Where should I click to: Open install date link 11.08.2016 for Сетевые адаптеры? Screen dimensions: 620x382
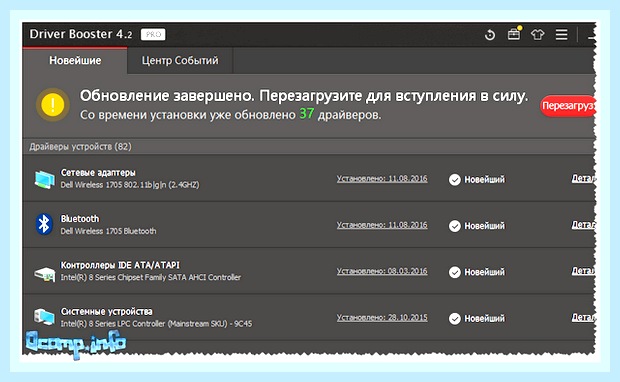pyautogui.click(x=382, y=179)
